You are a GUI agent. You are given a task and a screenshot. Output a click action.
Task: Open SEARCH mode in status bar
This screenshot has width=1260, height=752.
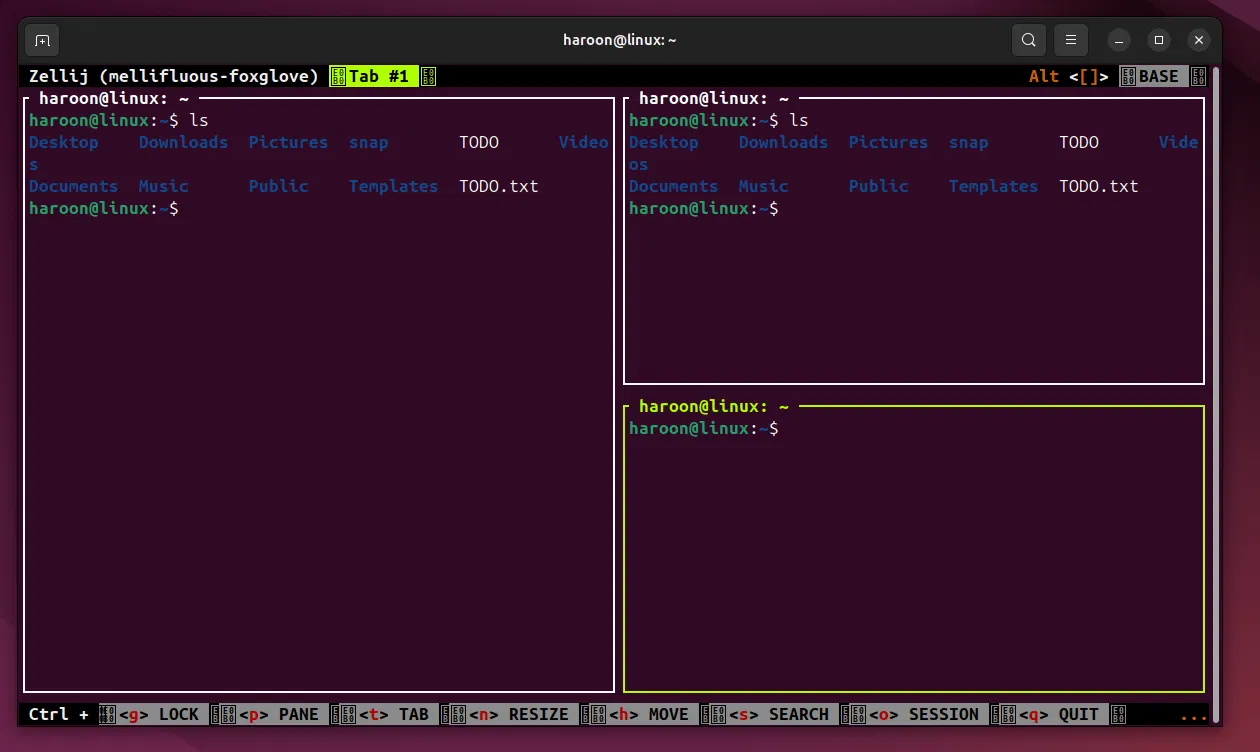(779, 714)
